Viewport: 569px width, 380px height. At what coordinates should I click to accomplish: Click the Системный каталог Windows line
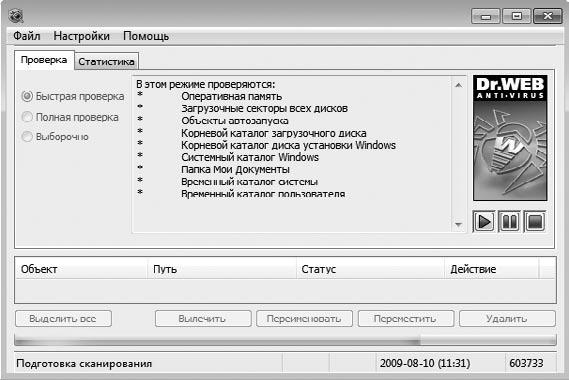(x=250, y=157)
